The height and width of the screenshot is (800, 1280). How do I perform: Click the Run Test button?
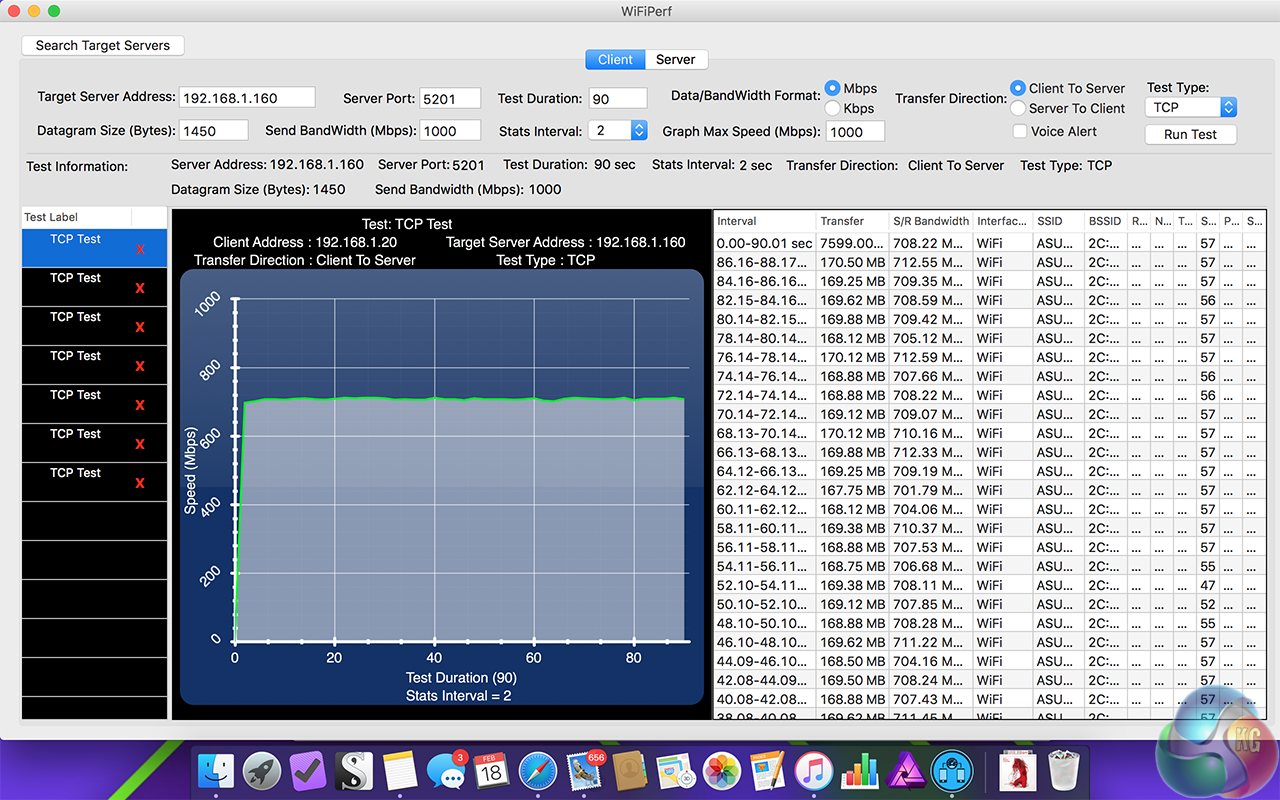pyautogui.click(x=1190, y=134)
